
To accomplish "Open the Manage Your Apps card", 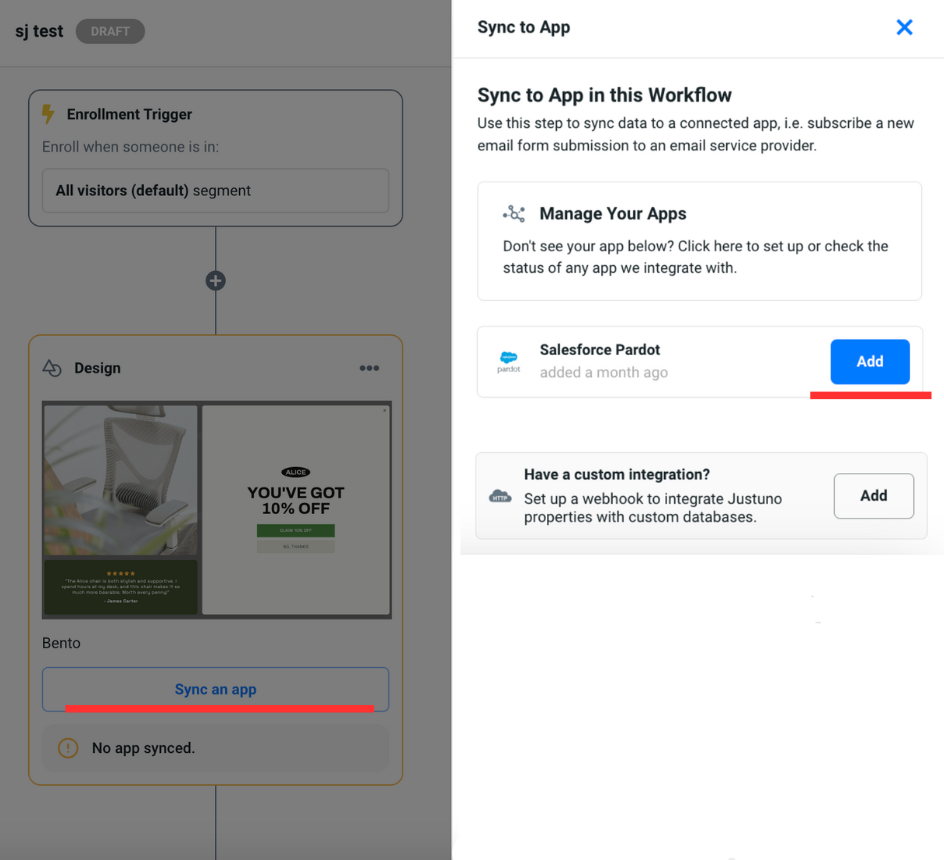I will tap(698, 241).
